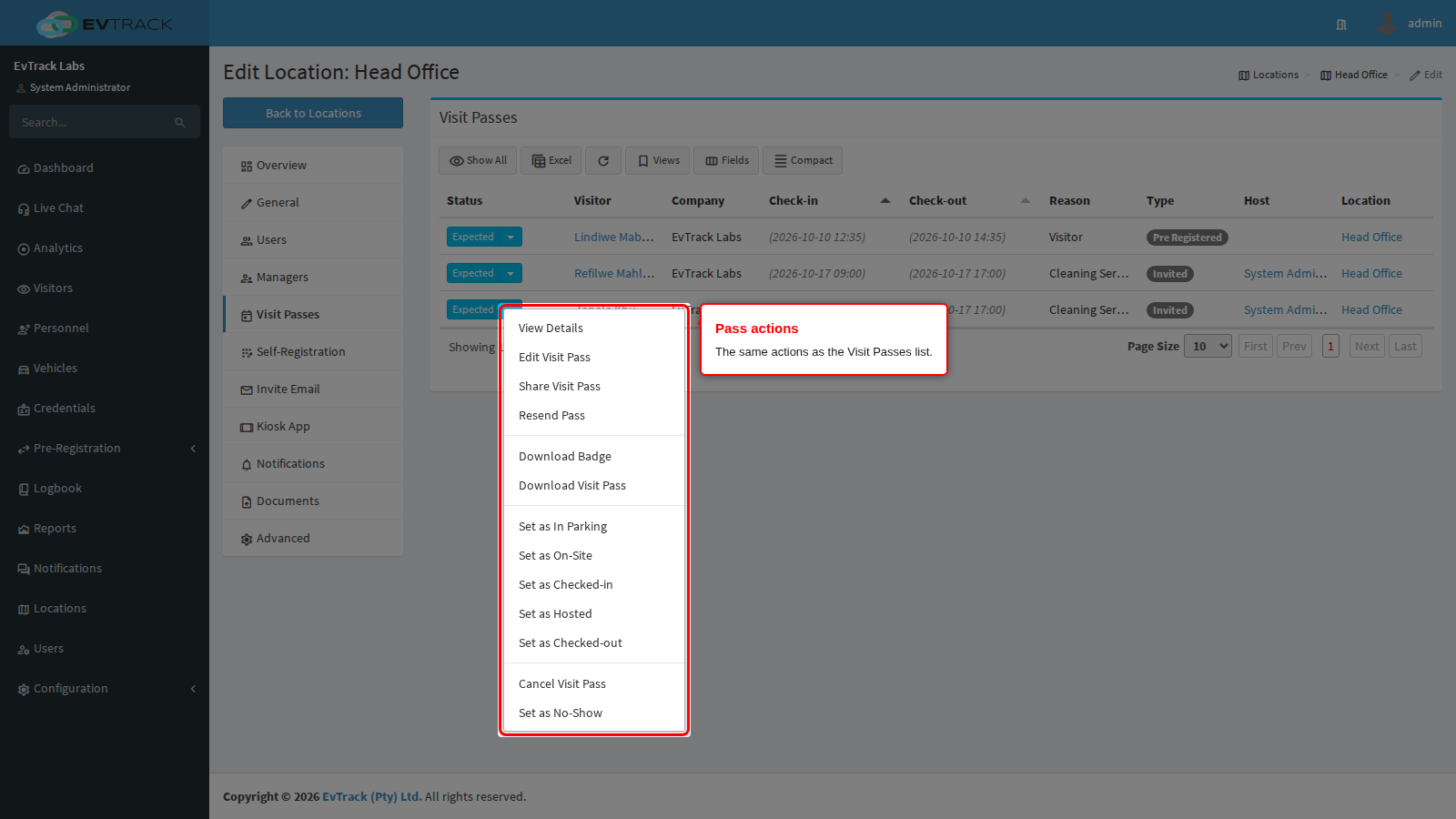Image resolution: width=1456 pixels, height=819 pixels.
Task: Open Kiosk App location settings
Action: point(313,427)
